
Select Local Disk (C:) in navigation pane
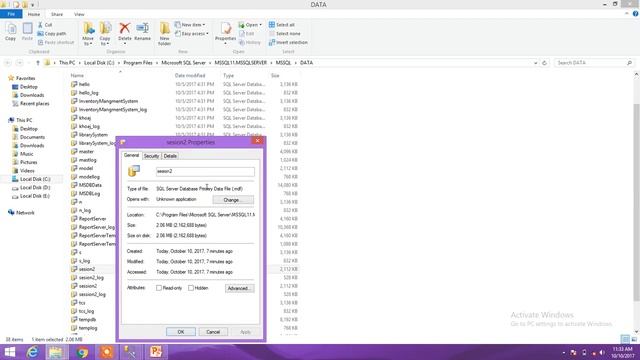coord(35,179)
